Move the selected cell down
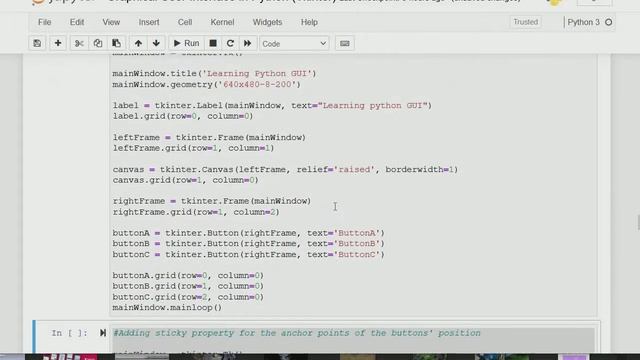 (156, 43)
